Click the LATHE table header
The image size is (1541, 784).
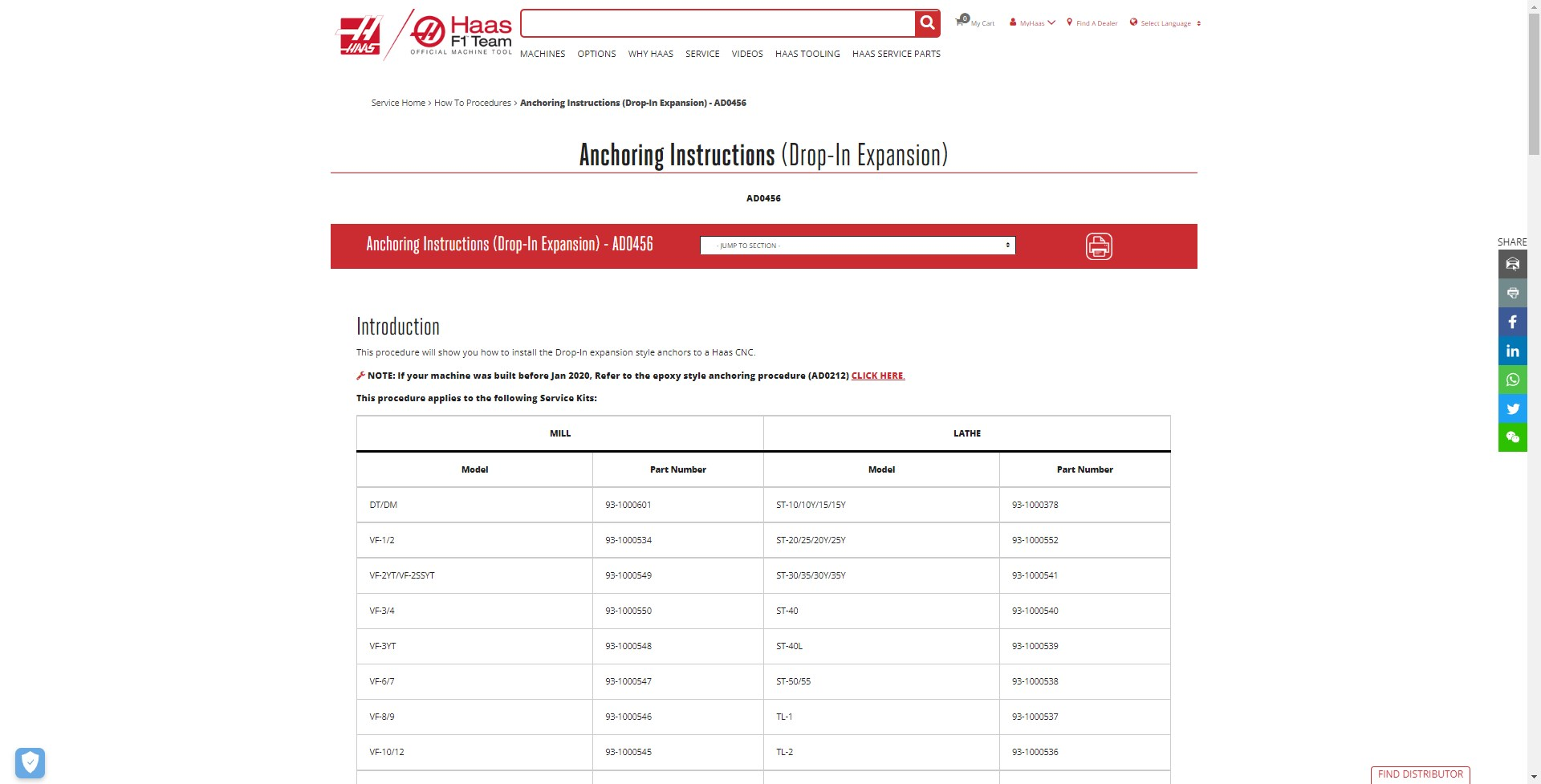pyautogui.click(x=966, y=433)
